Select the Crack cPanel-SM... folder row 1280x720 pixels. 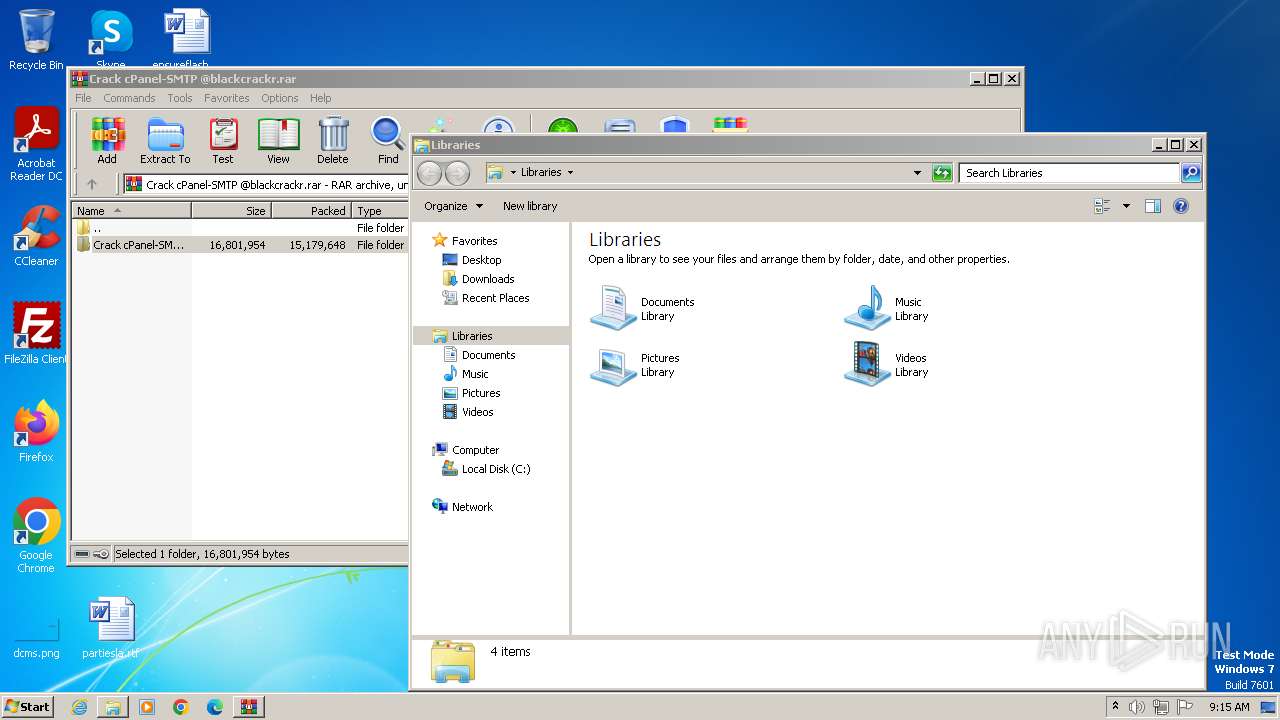click(240, 245)
